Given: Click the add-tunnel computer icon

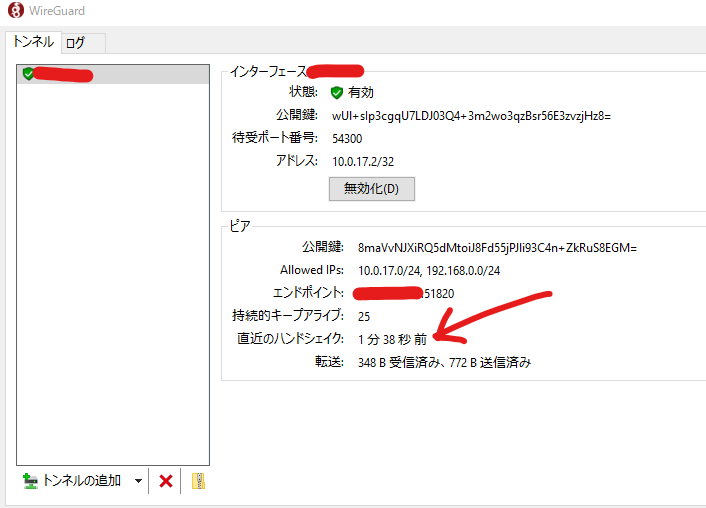Looking at the screenshot, I should (x=30, y=481).
